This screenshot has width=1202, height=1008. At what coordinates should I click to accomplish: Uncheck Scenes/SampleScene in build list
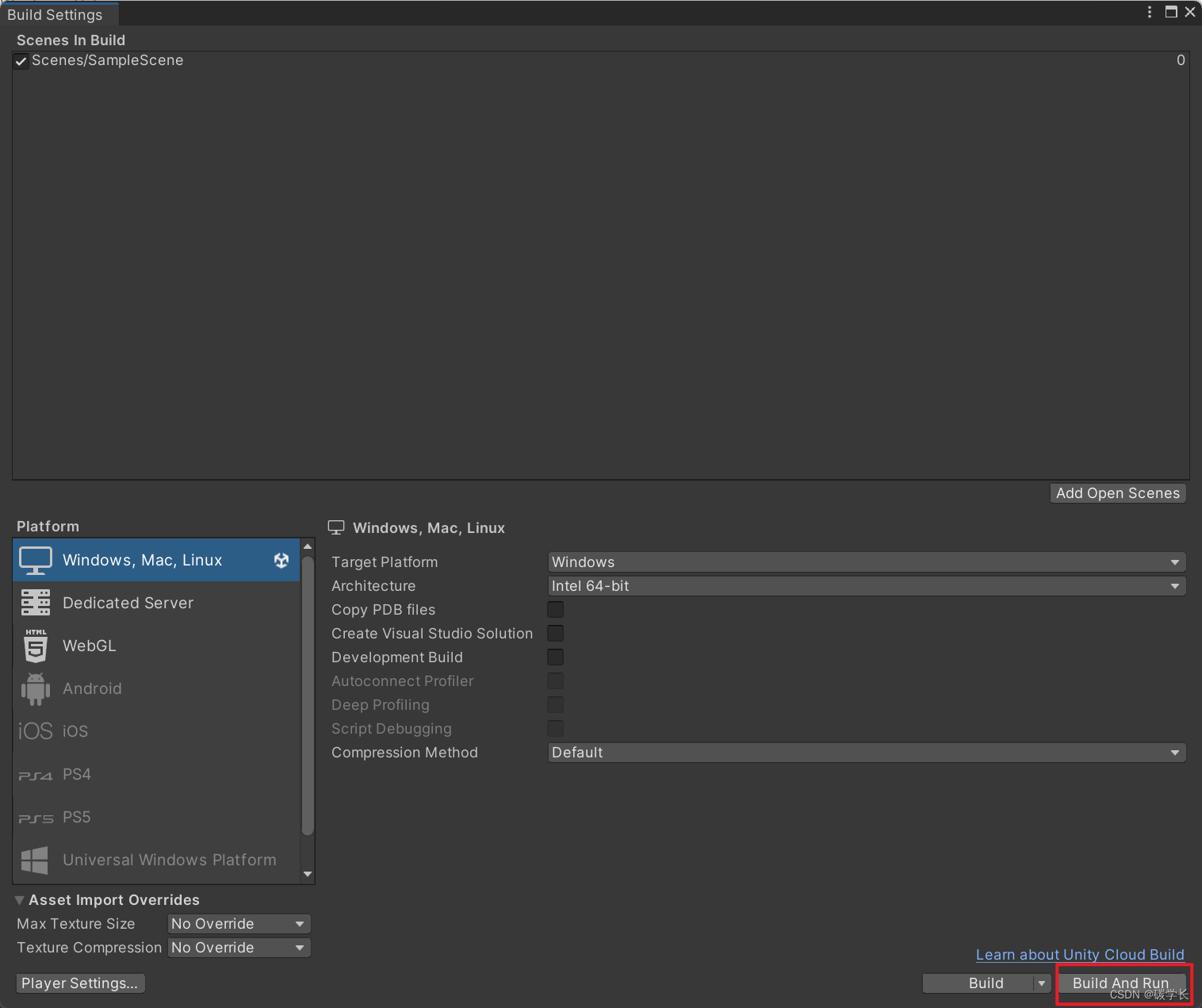[21, 61]
